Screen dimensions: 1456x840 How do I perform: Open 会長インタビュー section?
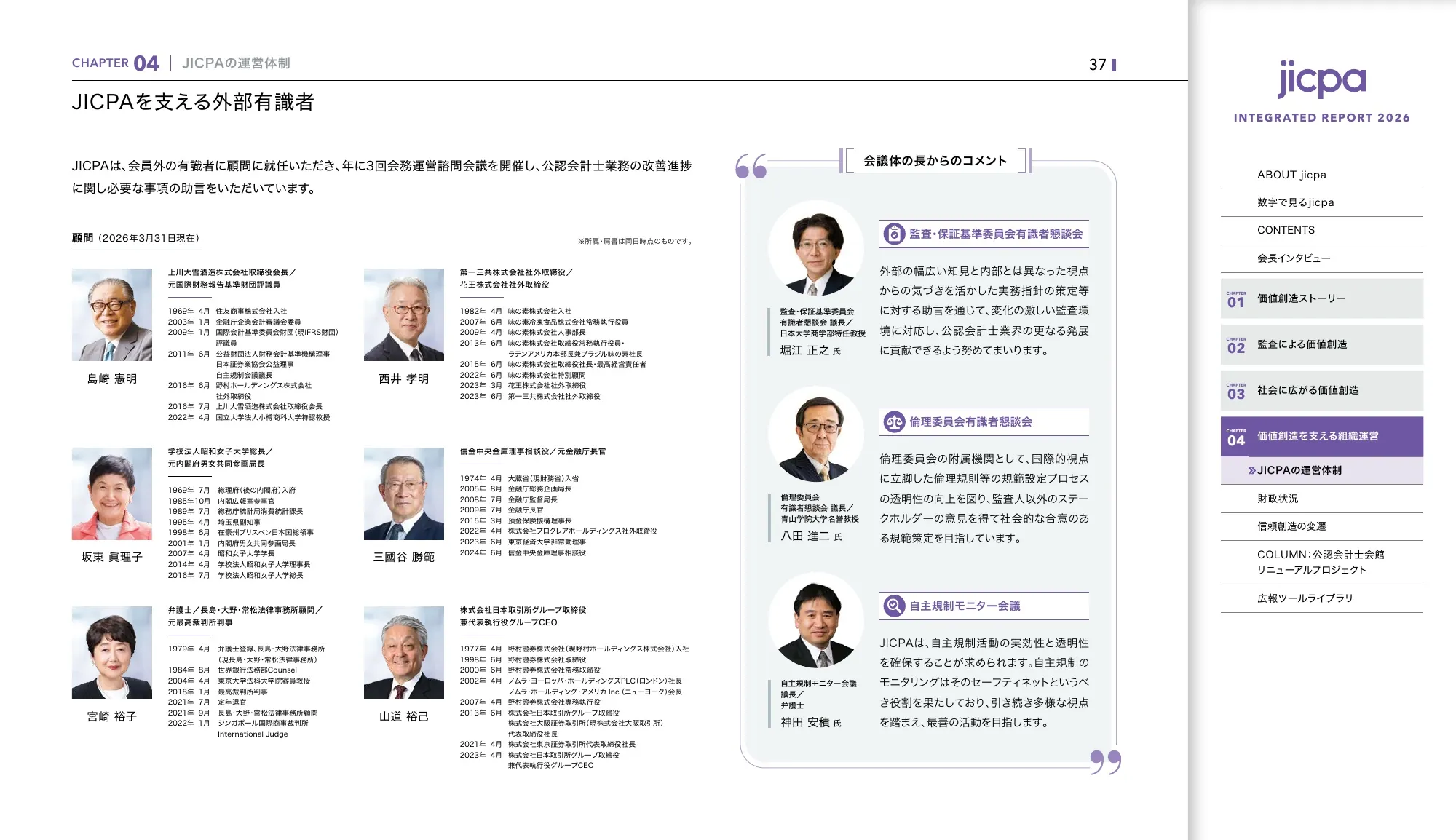1321,258
